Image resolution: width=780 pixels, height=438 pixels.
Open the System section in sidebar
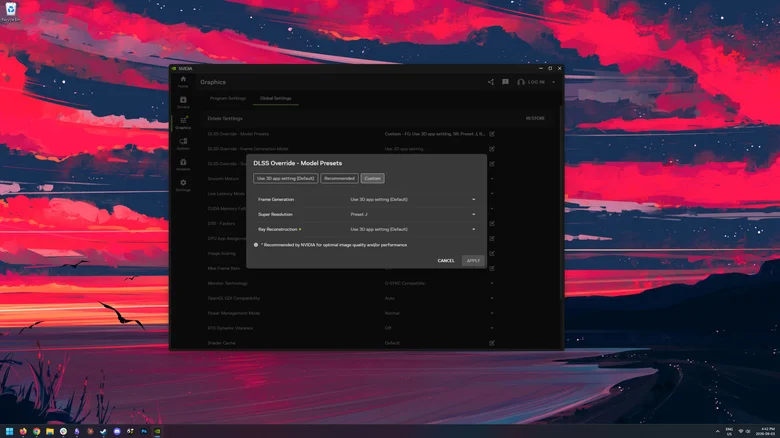click(x=183, y=144)
